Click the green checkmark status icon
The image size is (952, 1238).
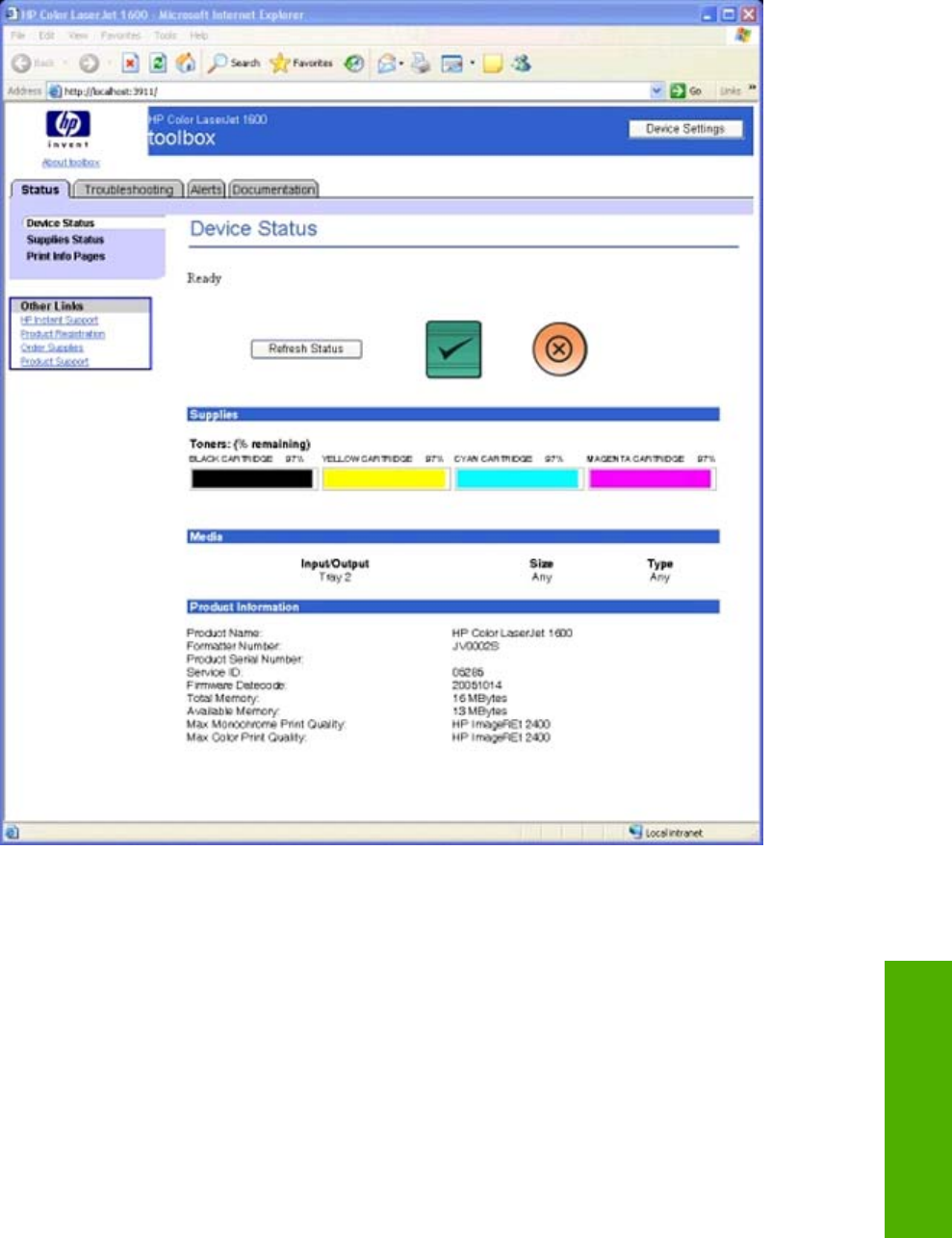453,349
